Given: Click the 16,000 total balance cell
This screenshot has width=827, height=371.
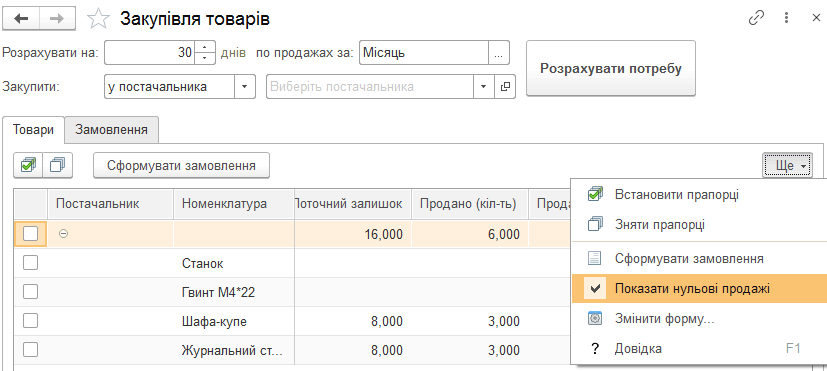Looking at the screenshot, I should [353, 234].
